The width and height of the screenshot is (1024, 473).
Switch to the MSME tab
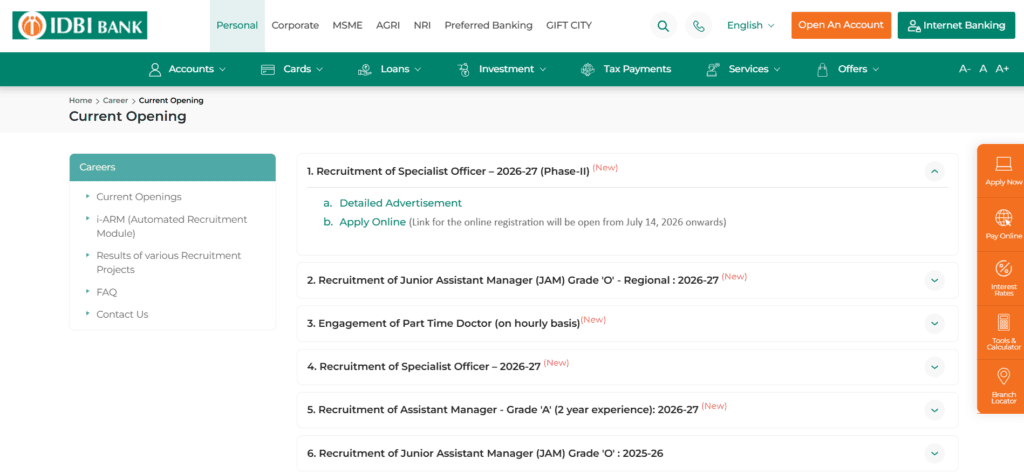tap(347, 25)
